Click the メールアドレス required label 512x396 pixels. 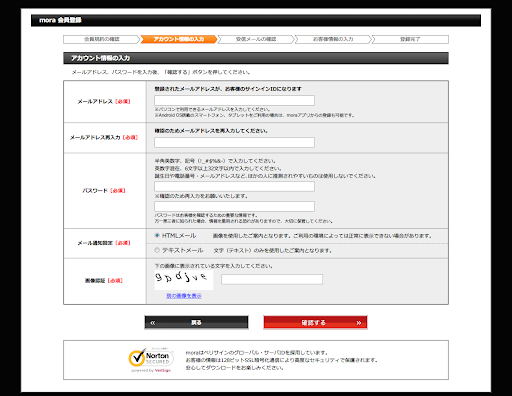coord(104,101)
